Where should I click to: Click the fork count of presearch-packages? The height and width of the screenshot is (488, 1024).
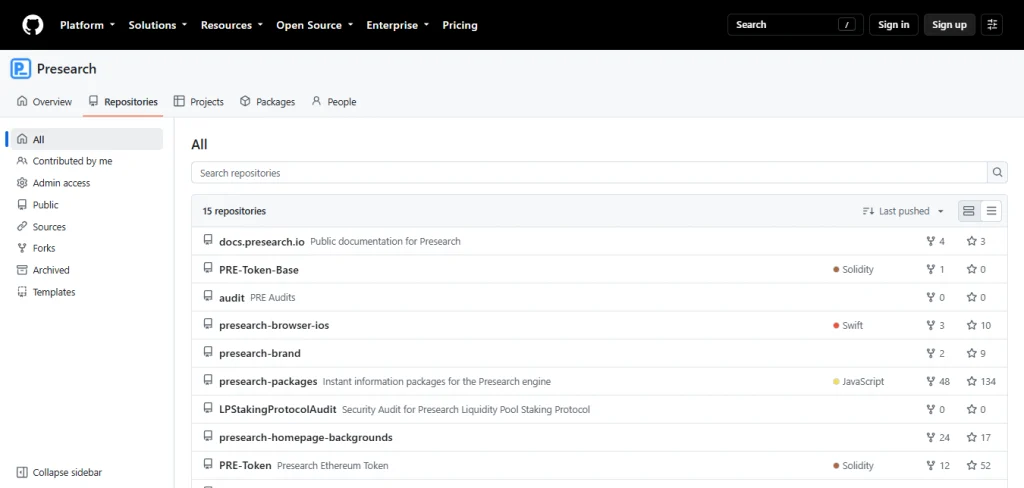point(938,382)
